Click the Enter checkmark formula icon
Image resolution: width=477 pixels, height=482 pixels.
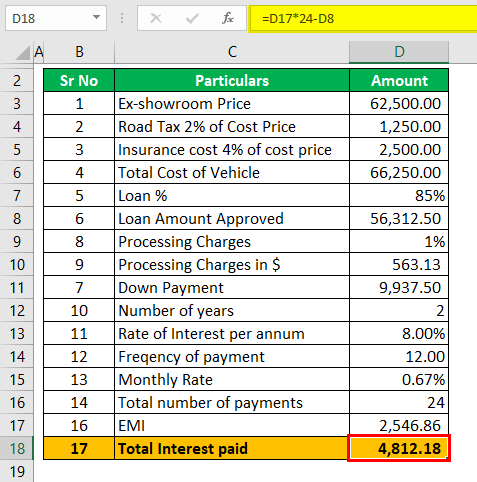pyautogui.click(x=192, y=18)
